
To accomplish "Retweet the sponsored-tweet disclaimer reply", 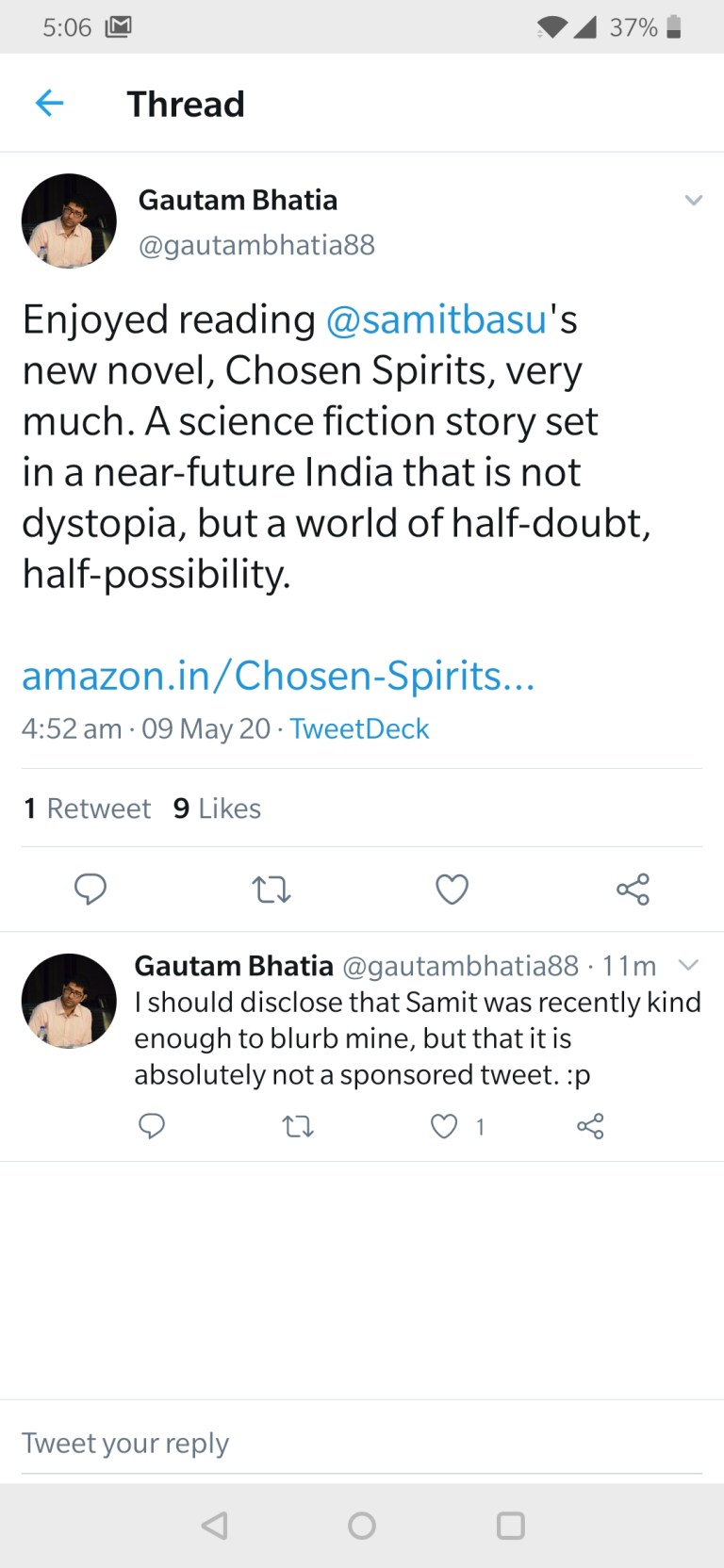I will click(x=297, y=1126).
